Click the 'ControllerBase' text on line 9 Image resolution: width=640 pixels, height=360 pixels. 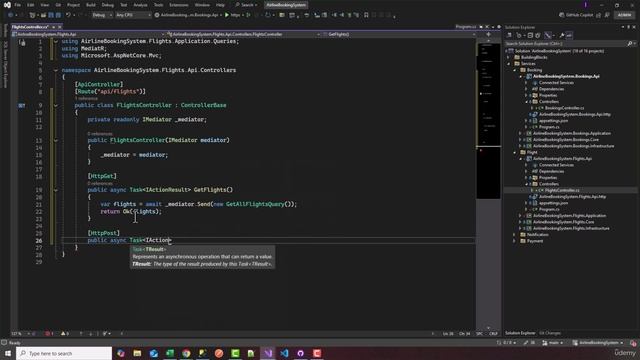[203, 105]
